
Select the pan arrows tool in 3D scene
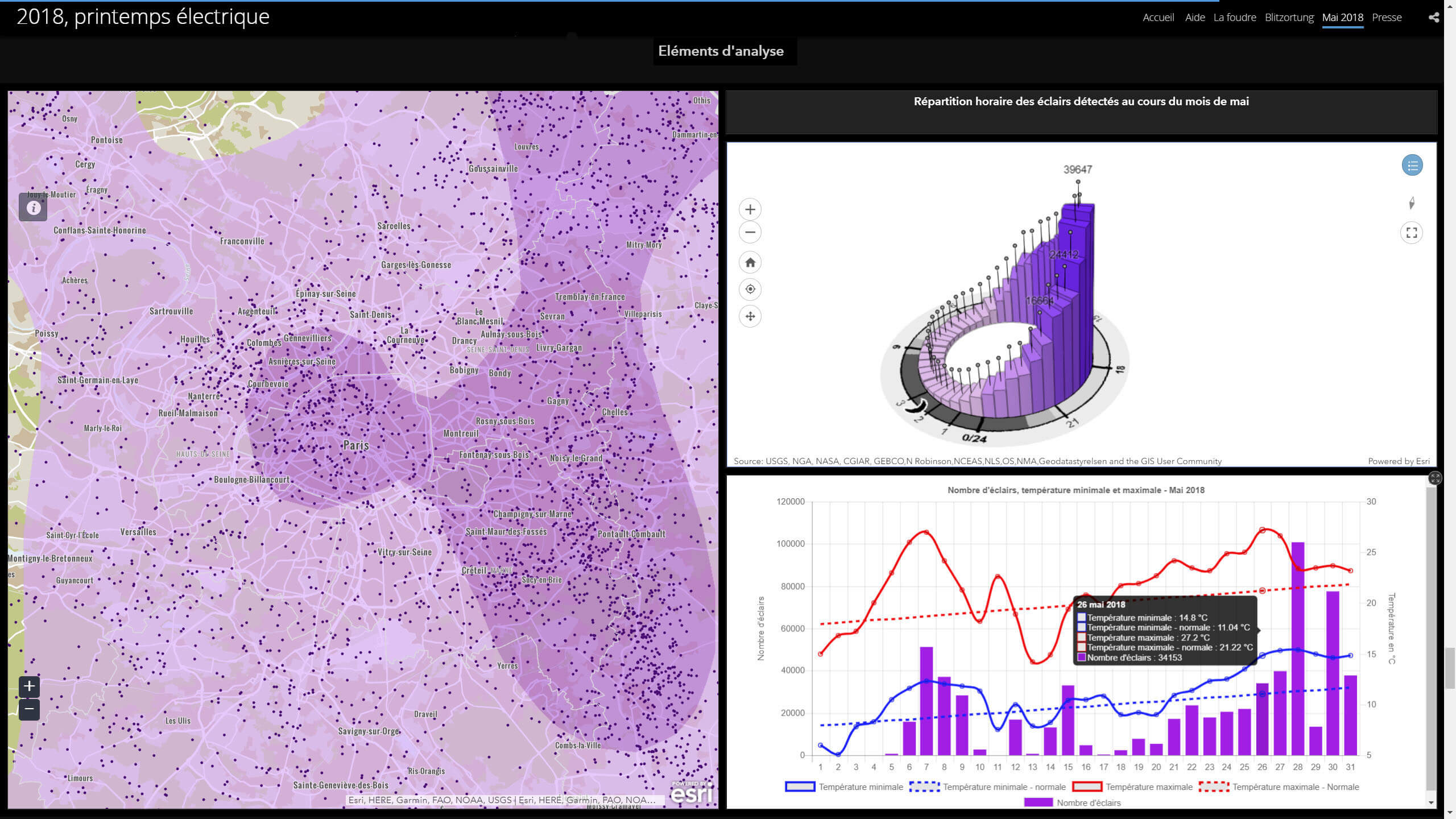coord(750,316)
